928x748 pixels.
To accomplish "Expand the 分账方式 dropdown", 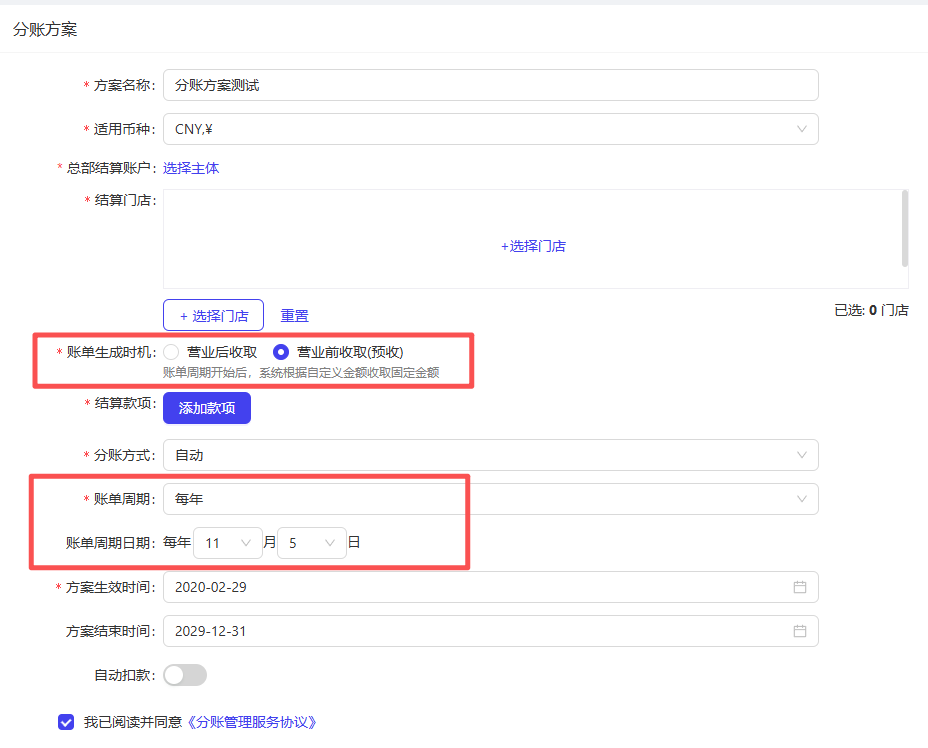I will tap(490, 455).
